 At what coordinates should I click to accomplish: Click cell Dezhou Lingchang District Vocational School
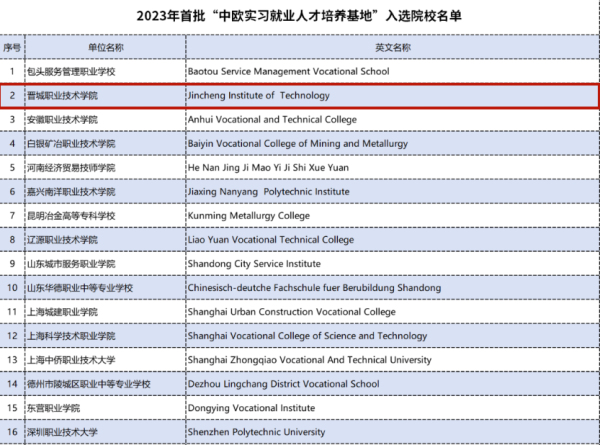click(x=393, y=384)
